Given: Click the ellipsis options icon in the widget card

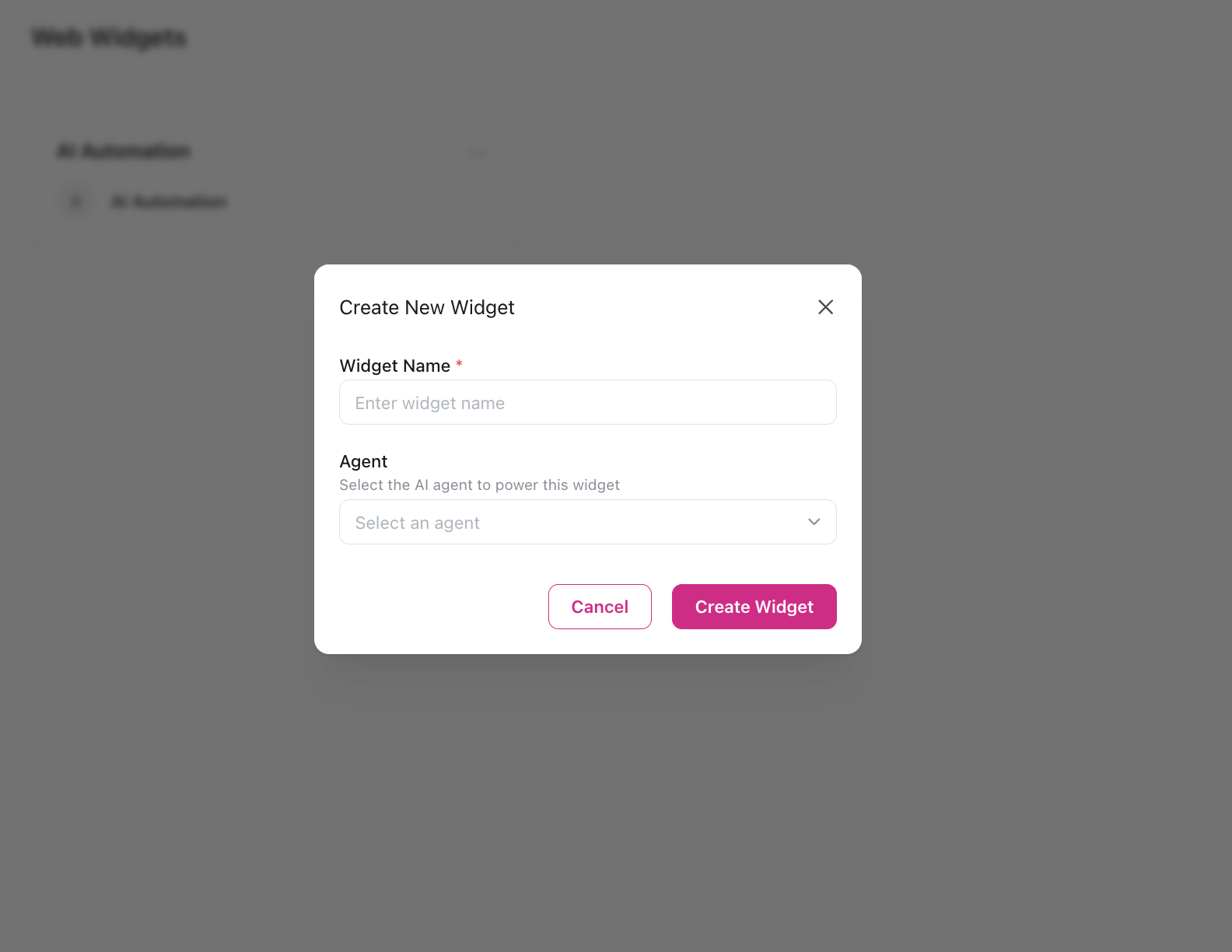Looking at the screenshot, I should [x=478, y=152].
